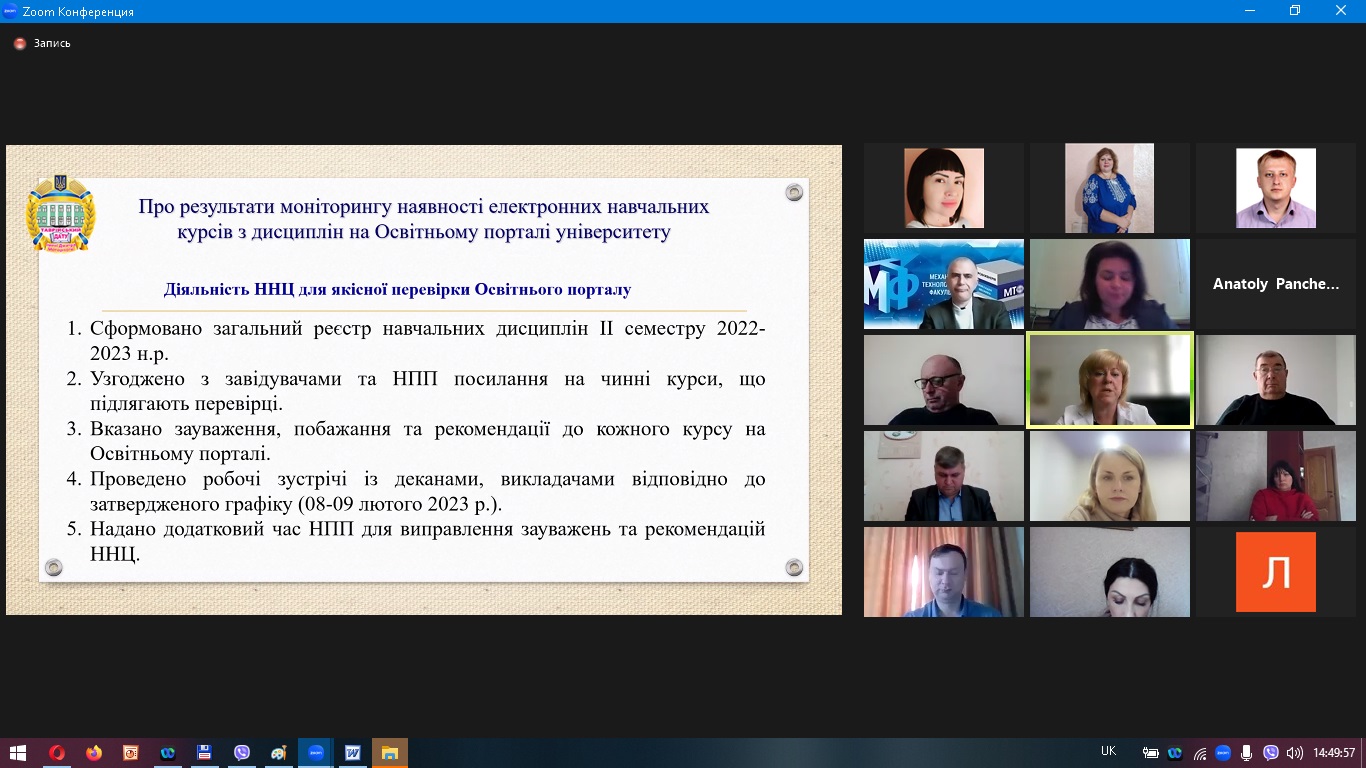Screen dimensions: 1366x768
Task: Open the Paint palette icon in taskbar
Action: (x=279, y=753)
